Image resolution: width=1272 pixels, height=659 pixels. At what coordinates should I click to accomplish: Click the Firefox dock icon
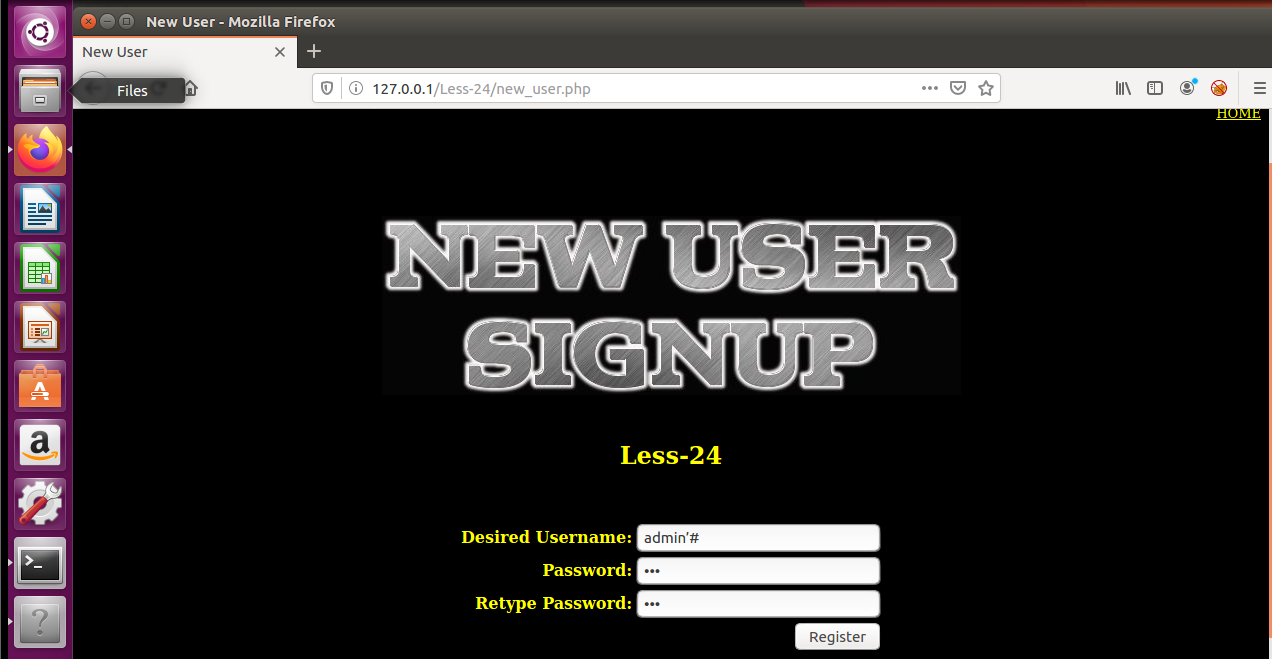tap(40, 150)
